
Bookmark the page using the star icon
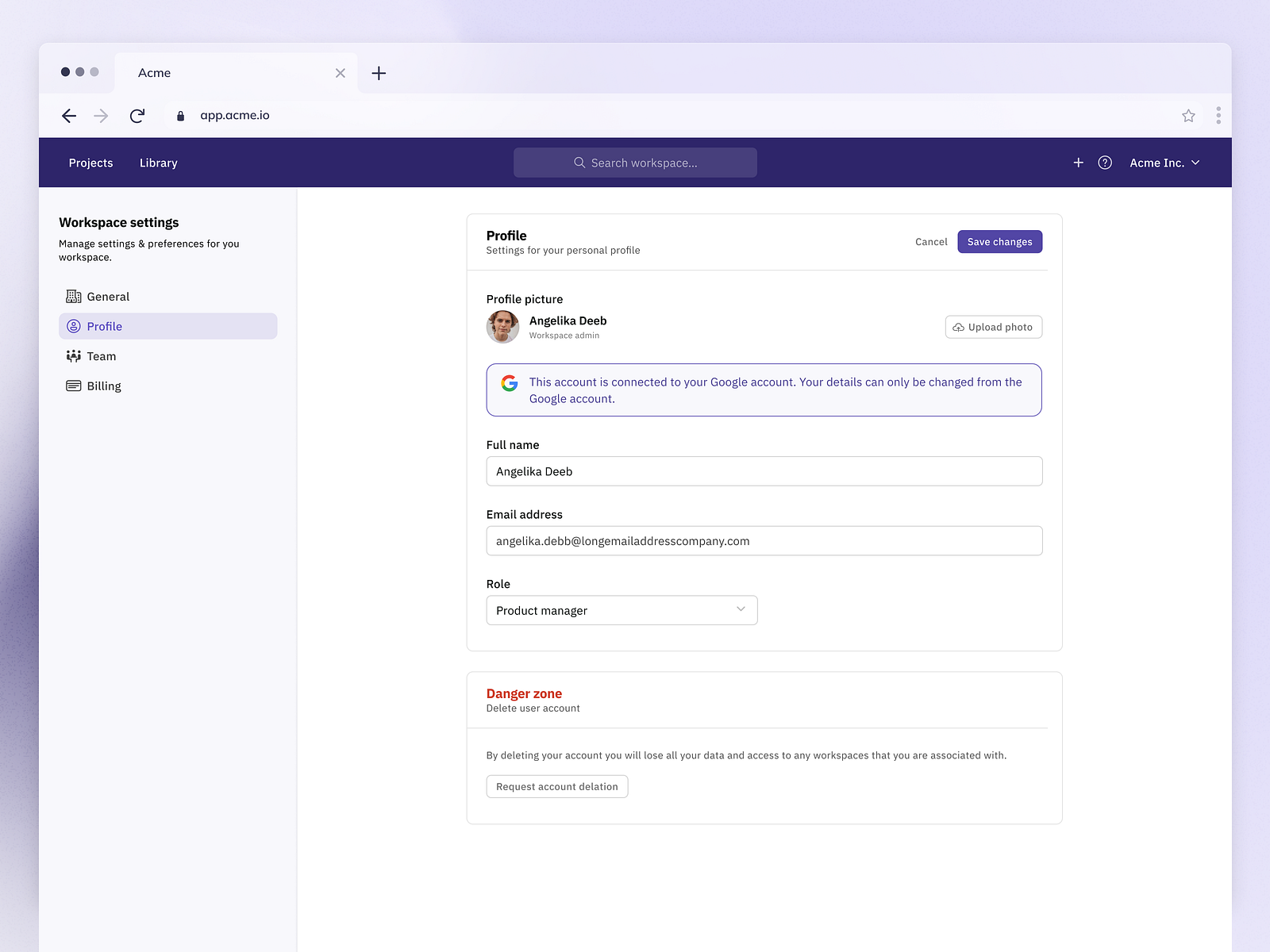pos(1188,115)
